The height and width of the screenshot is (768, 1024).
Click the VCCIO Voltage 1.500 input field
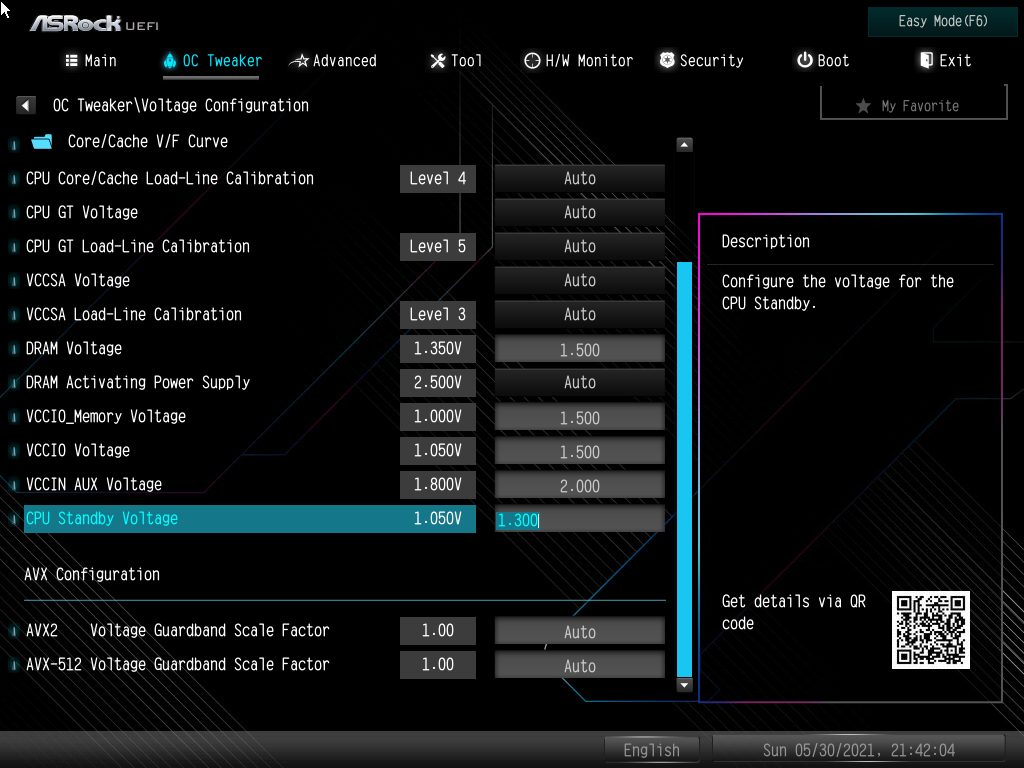pyautogui.click(x=580, y=451)
